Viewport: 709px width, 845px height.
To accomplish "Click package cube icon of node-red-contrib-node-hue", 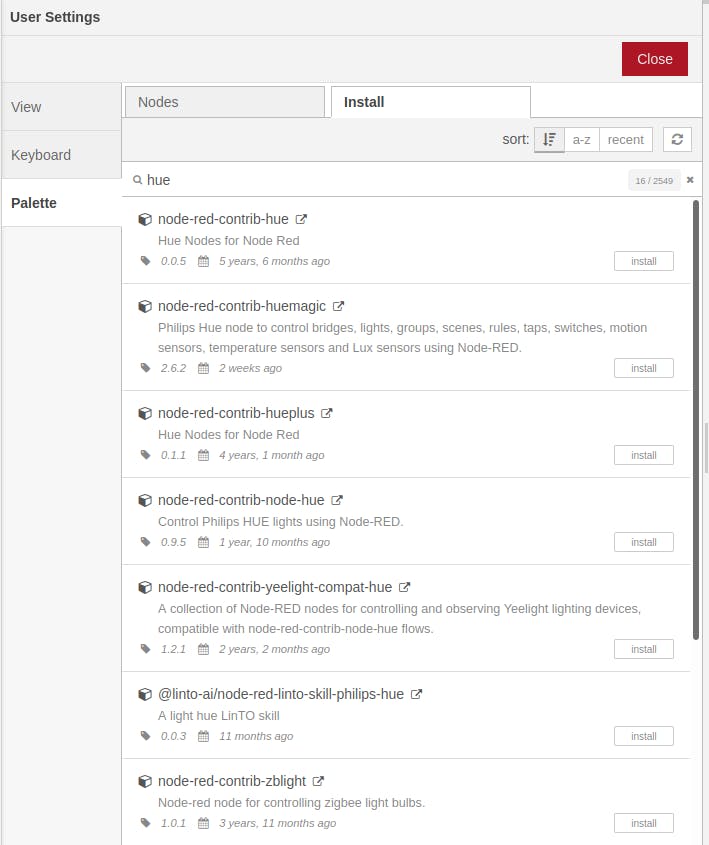I will (145, 500).
